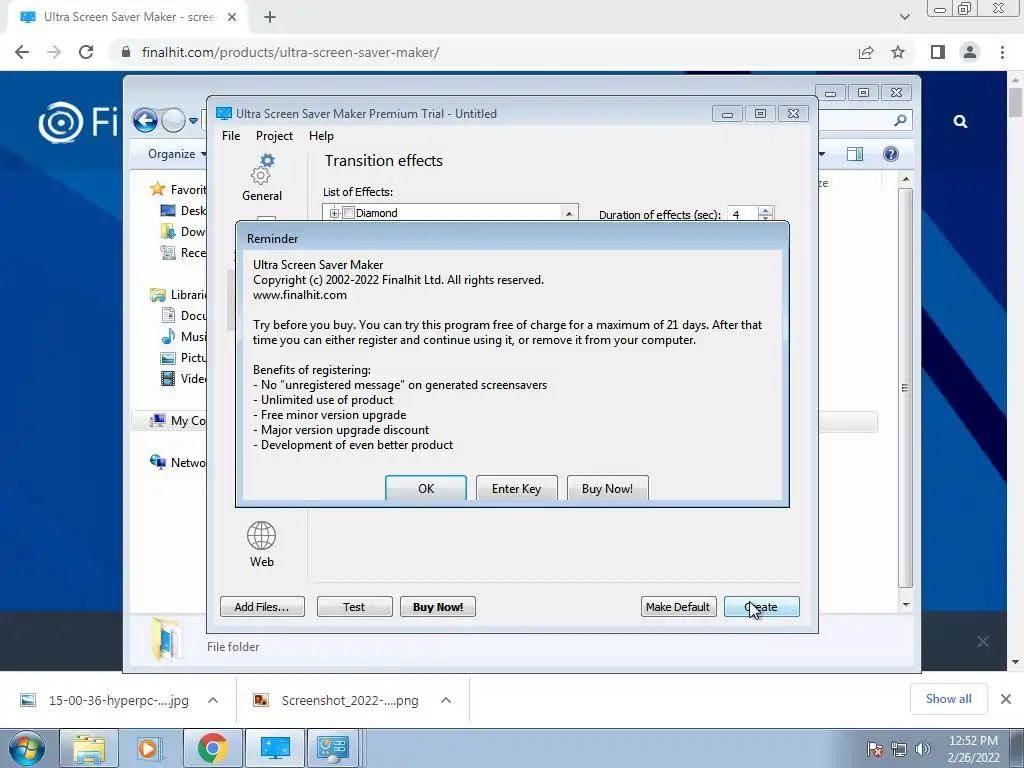Open options for 15-00-36-hyperpc jpg download
Viewport: 1024px width, 768px height.
[213, 700]
